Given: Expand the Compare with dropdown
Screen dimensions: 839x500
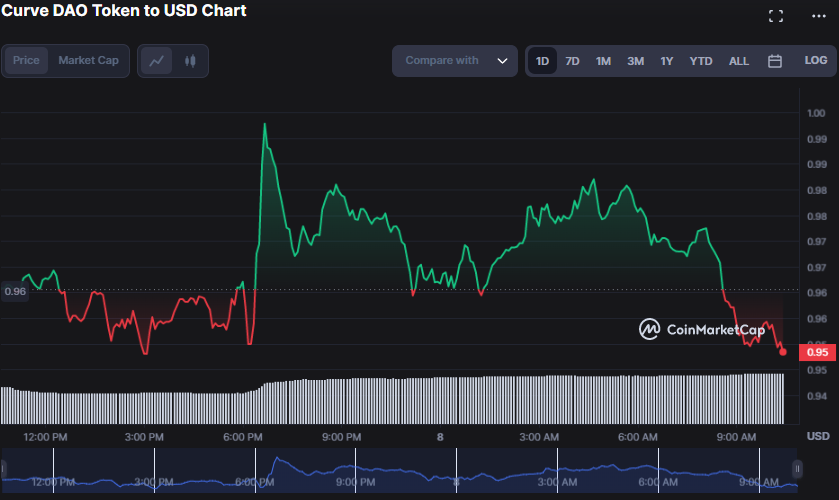Looking at the screenshot, I should click(455, 60).
